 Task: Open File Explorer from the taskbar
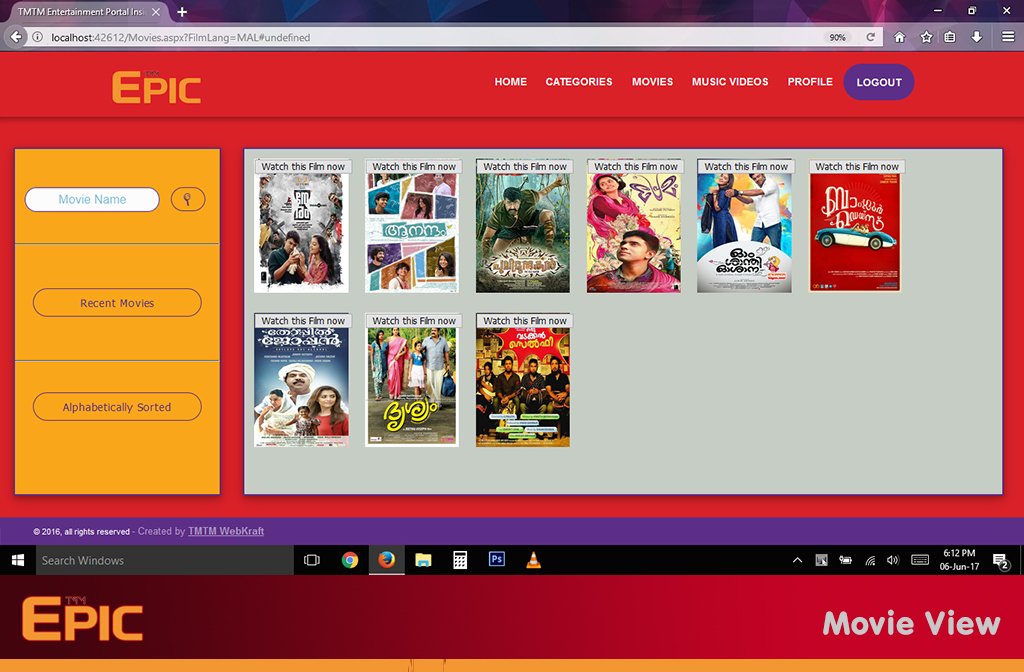[x=423, y=560]
